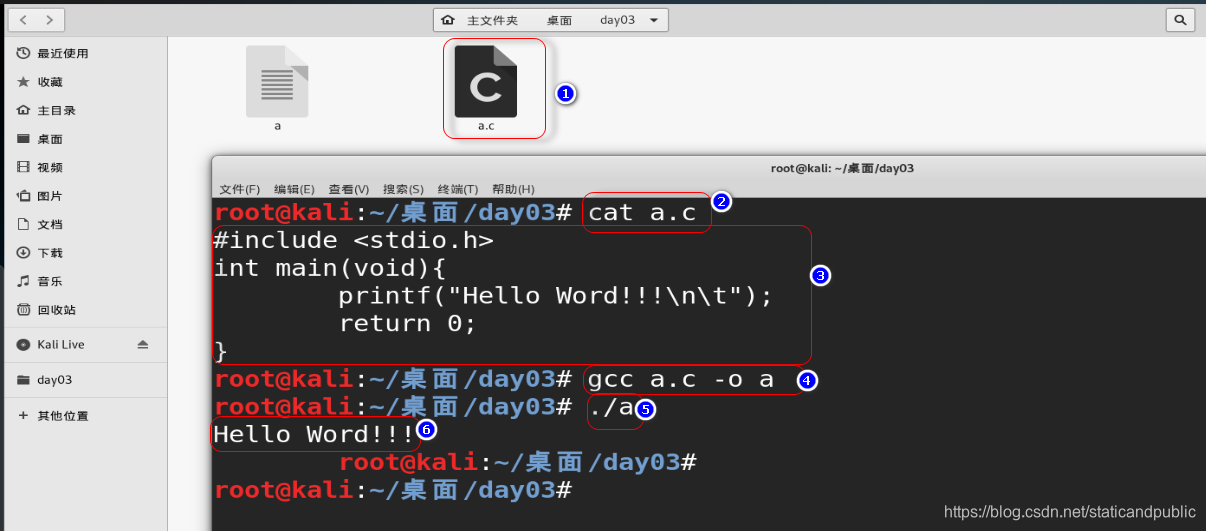The height and width of the screenshot is (531, 1206).
Task: Click the clock icon beside 最近使用
Action: point(23,53)
